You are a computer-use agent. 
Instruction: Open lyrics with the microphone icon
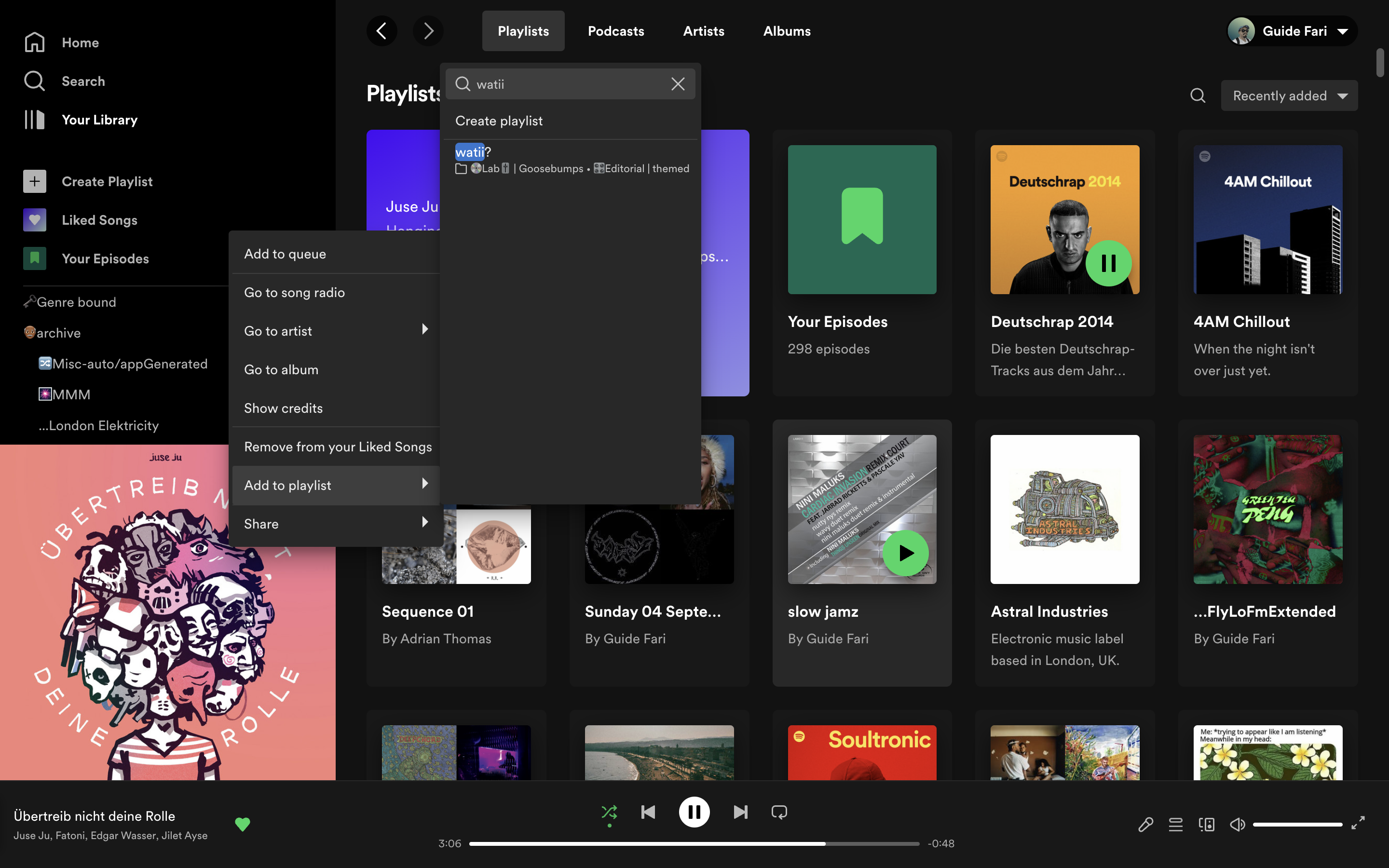click(1145, 825)
